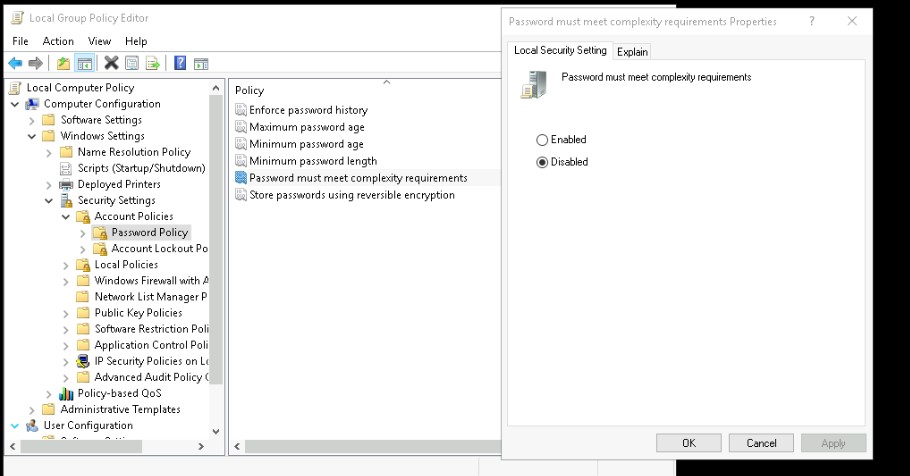This screenshot has width=910, height=476.
Task: Click the dialog's question mark help button
Action: (811, 21)
